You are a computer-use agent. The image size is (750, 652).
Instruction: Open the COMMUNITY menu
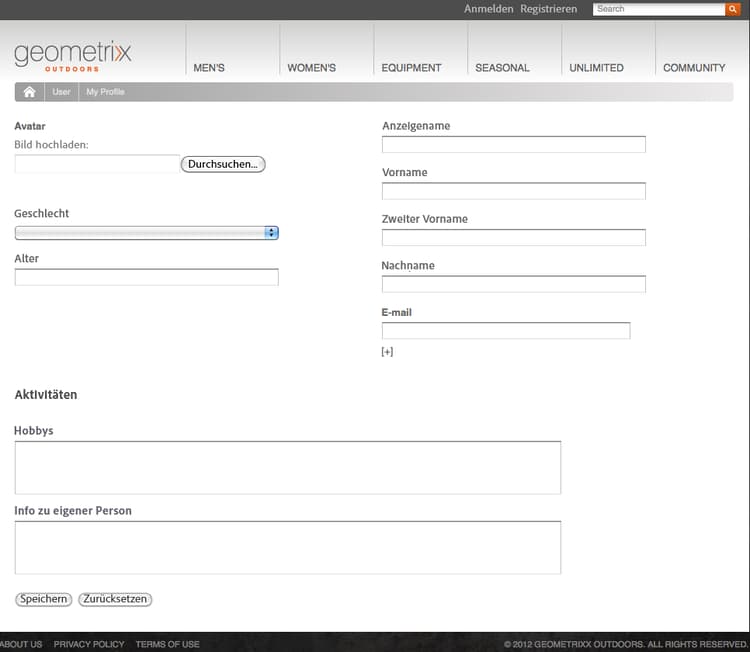[694, 68]
